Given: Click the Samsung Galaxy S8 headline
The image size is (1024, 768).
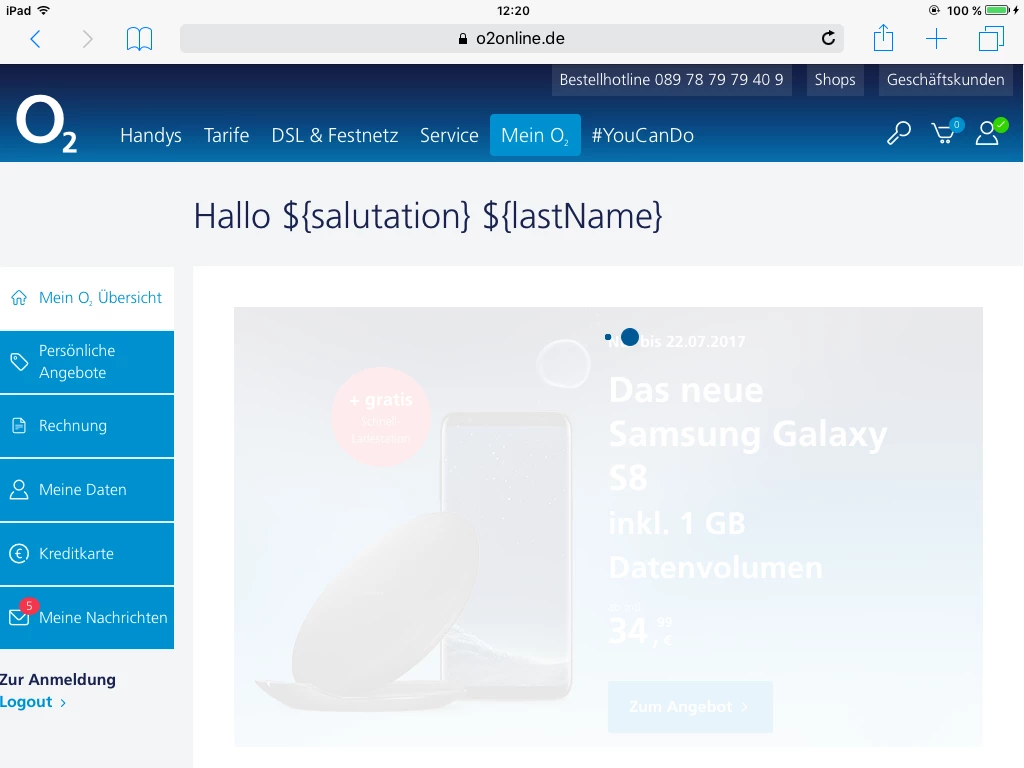Looking at the screenshot, I should [748, 434].
